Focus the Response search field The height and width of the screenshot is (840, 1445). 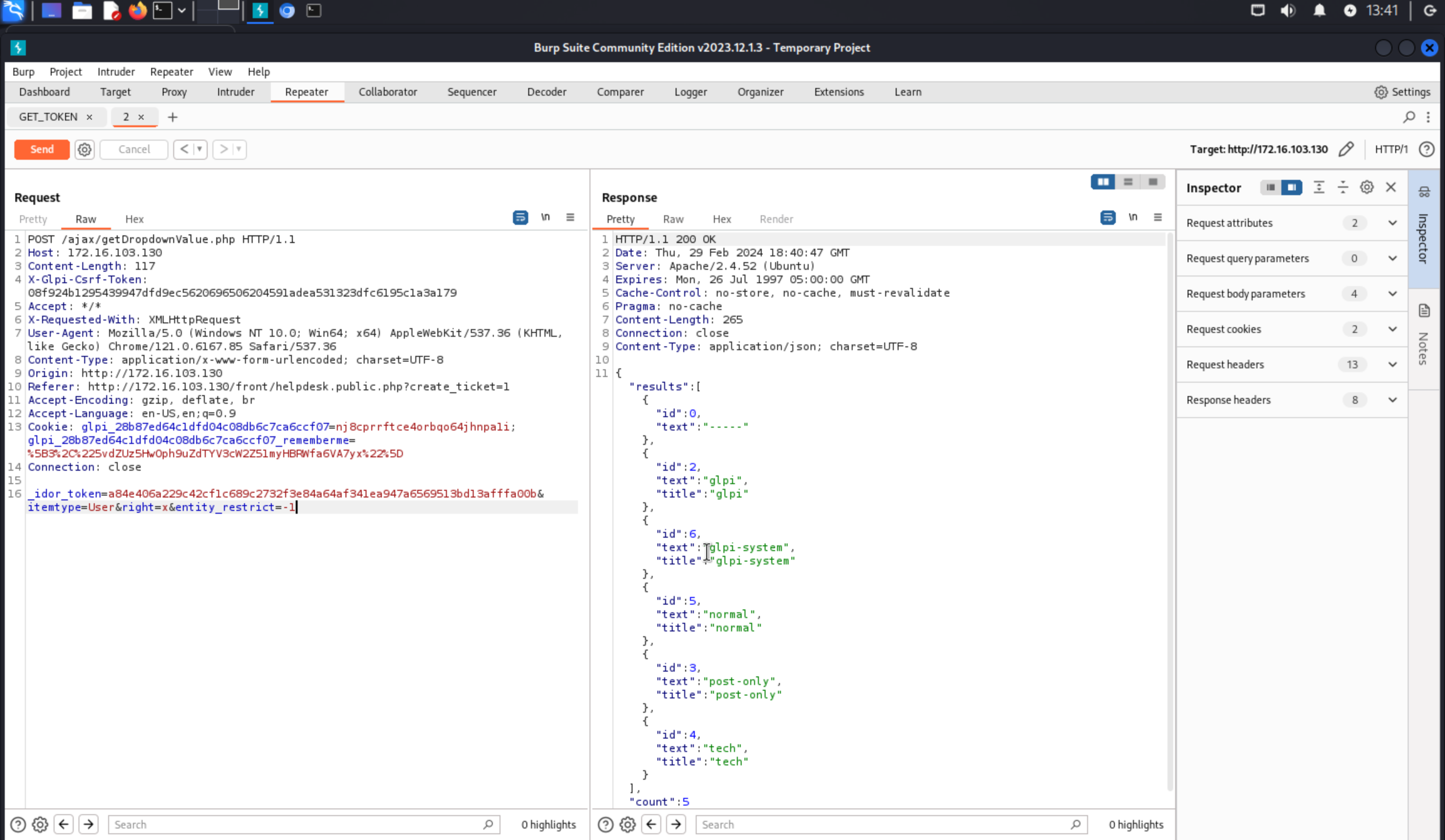click(x=892, y=825)
